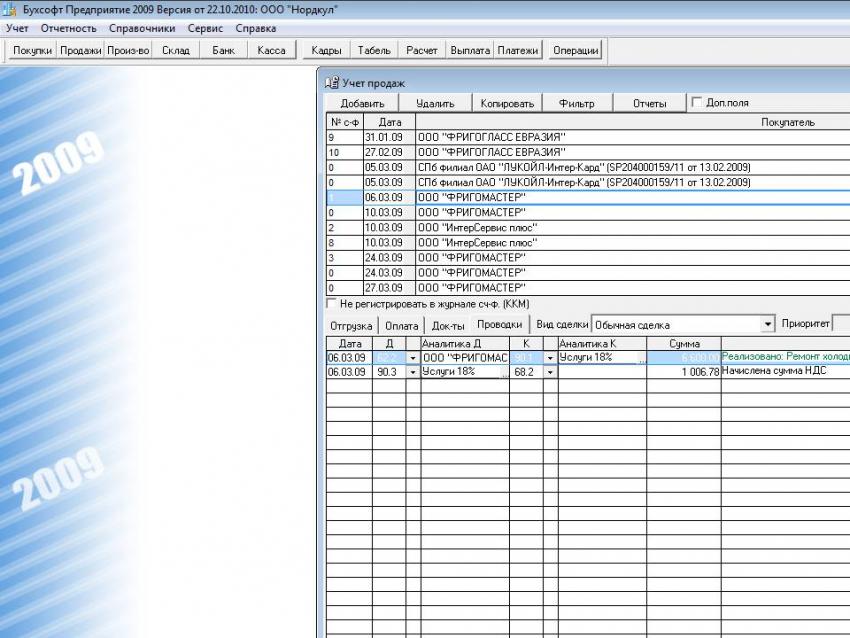Select the ИнтерСервис плюс row numbered 8

pyautogui.click(x=480, y=242)
